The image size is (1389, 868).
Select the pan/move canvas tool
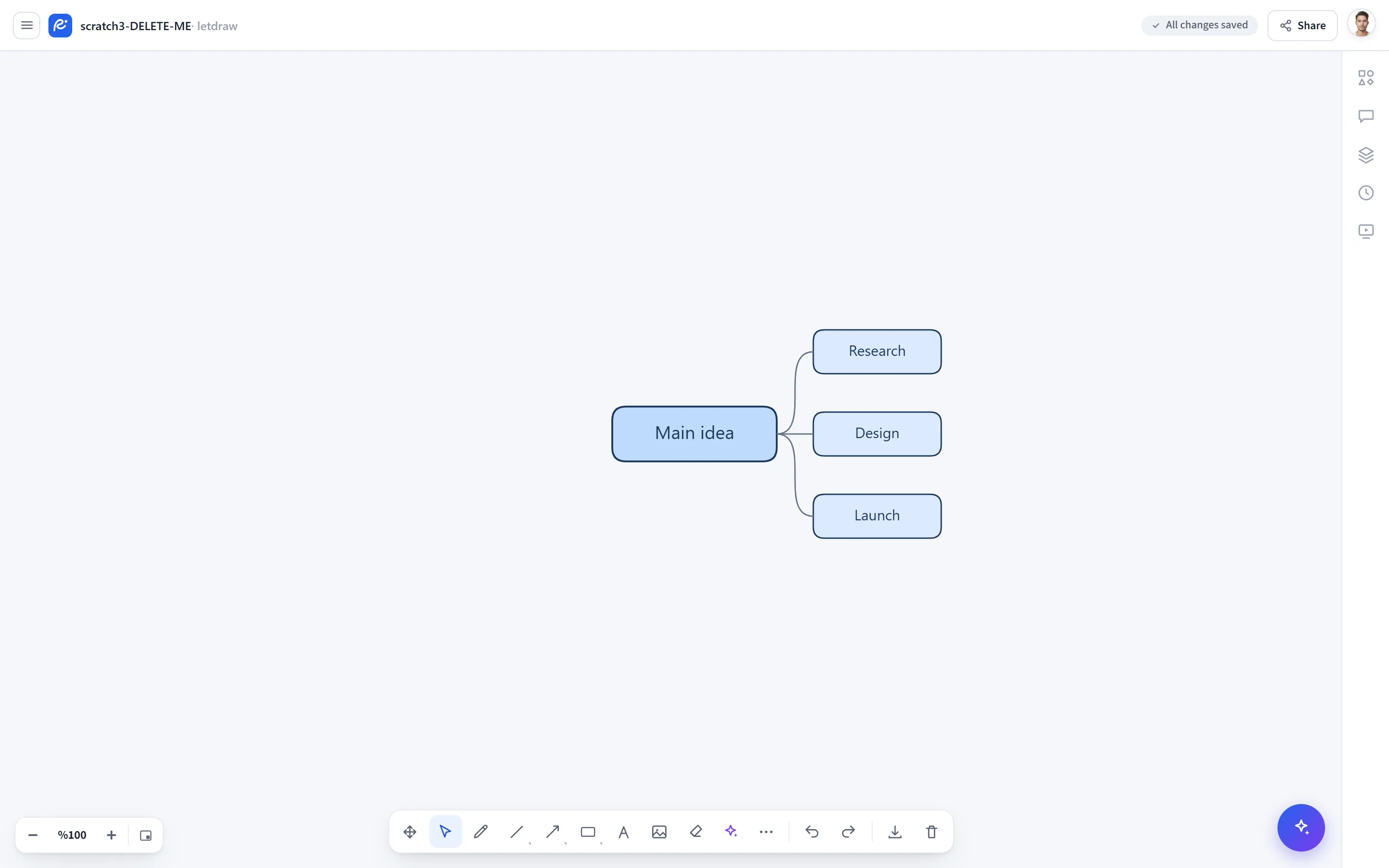tap(410, 832)
